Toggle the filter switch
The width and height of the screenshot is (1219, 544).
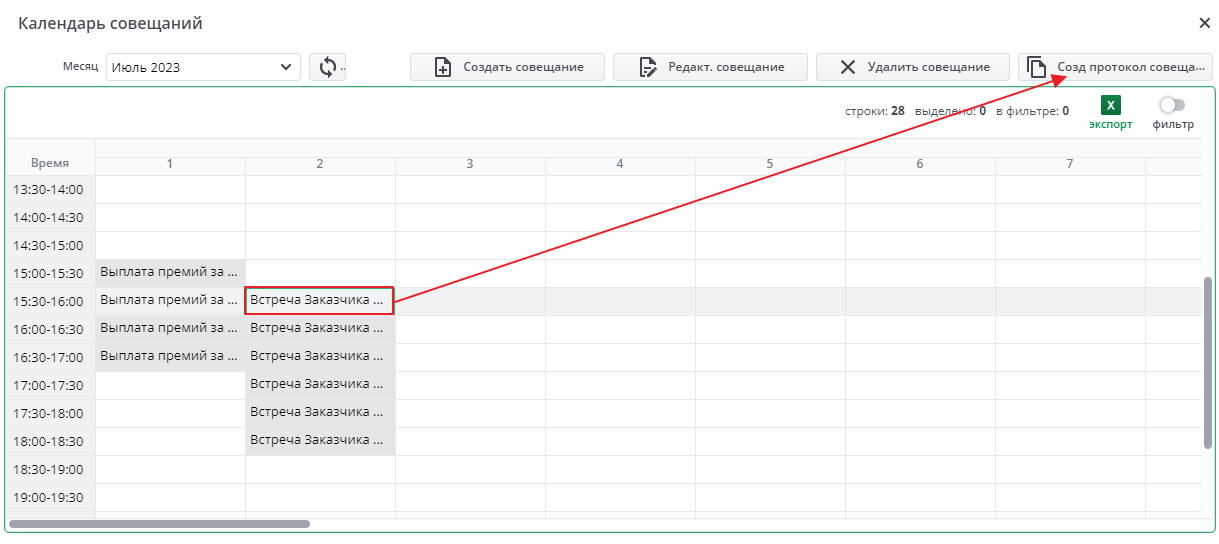1172,105
